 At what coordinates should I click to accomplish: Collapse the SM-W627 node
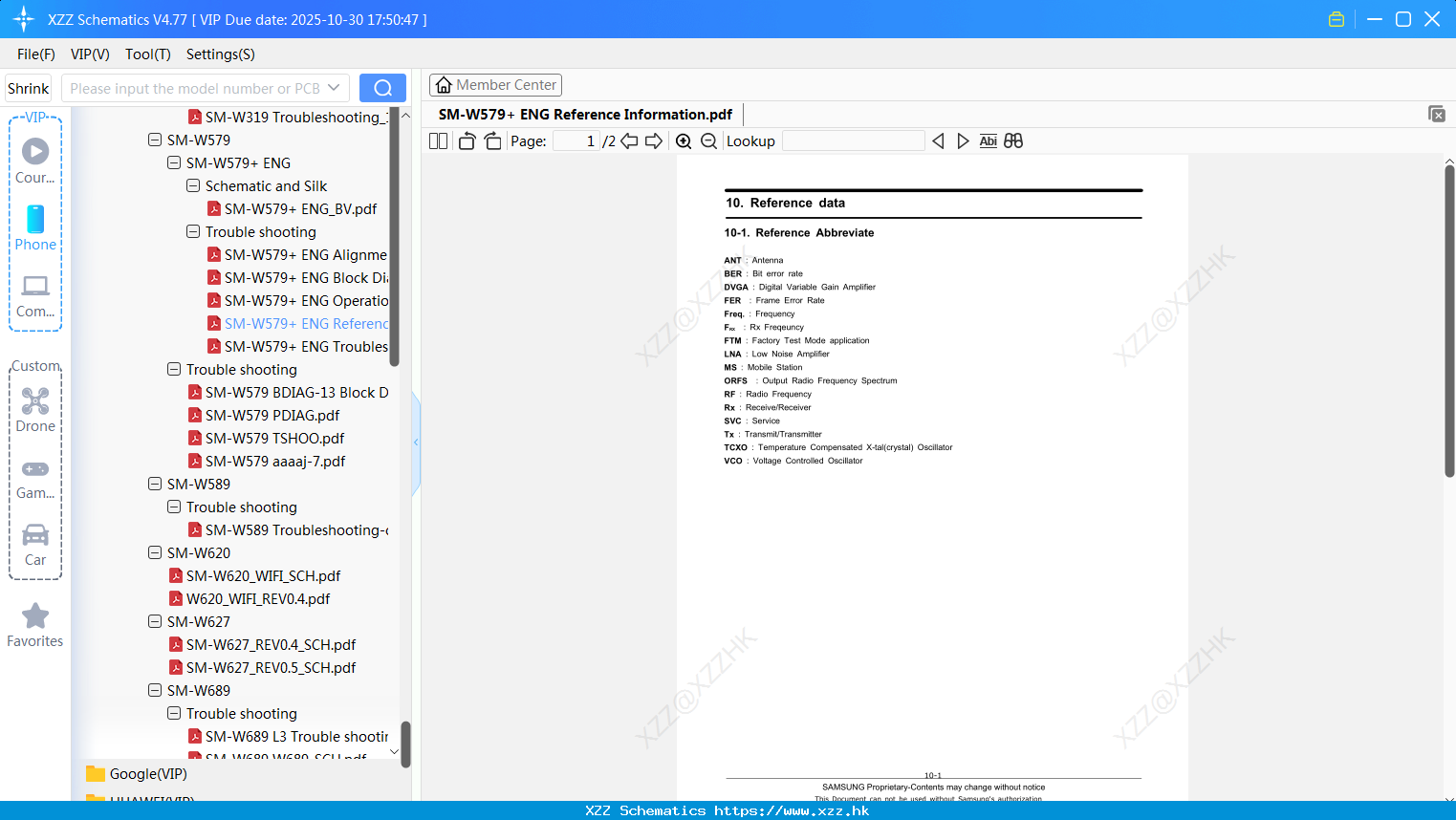(155, 621)
